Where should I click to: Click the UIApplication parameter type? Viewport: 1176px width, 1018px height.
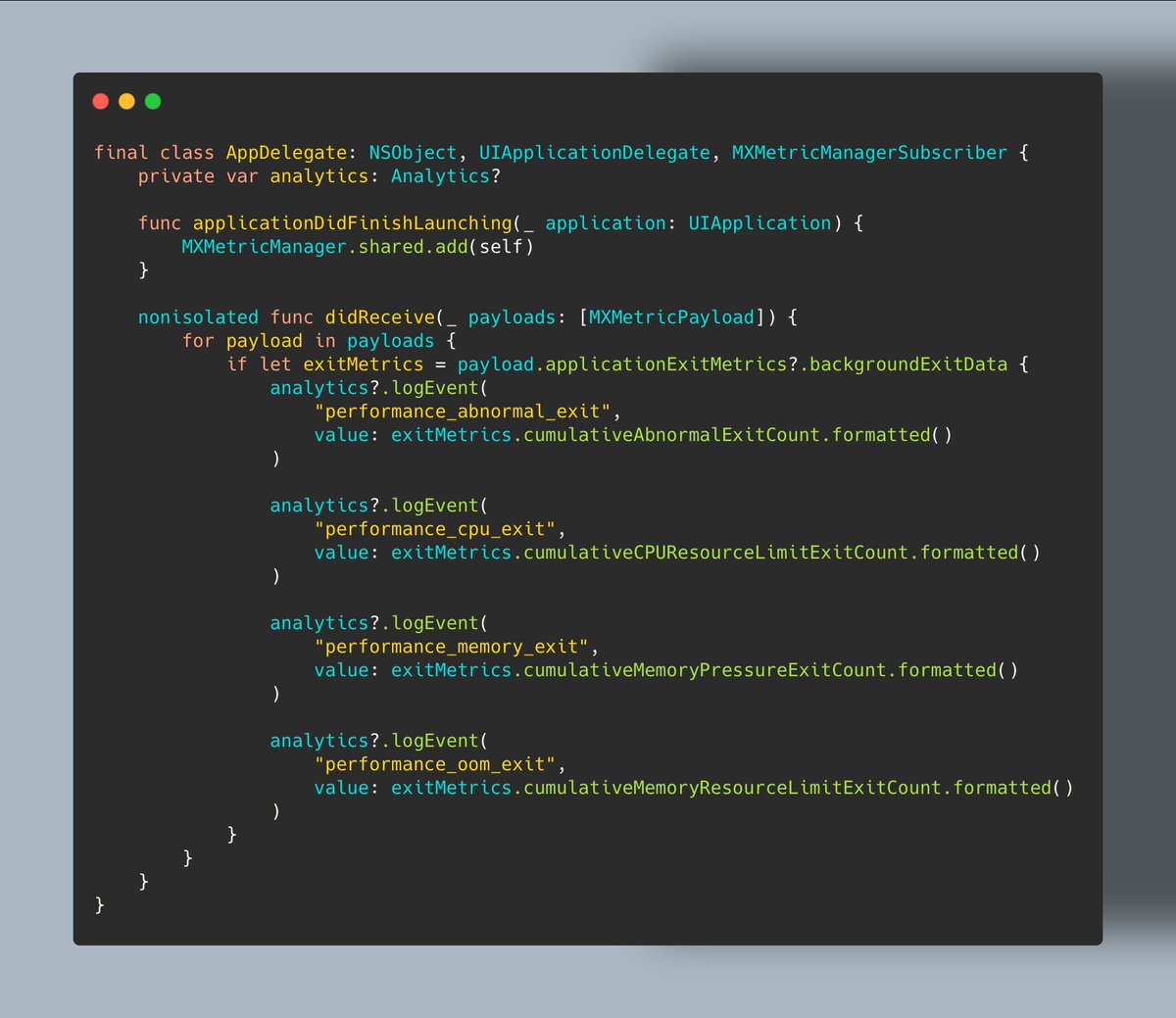pos(759,223)
